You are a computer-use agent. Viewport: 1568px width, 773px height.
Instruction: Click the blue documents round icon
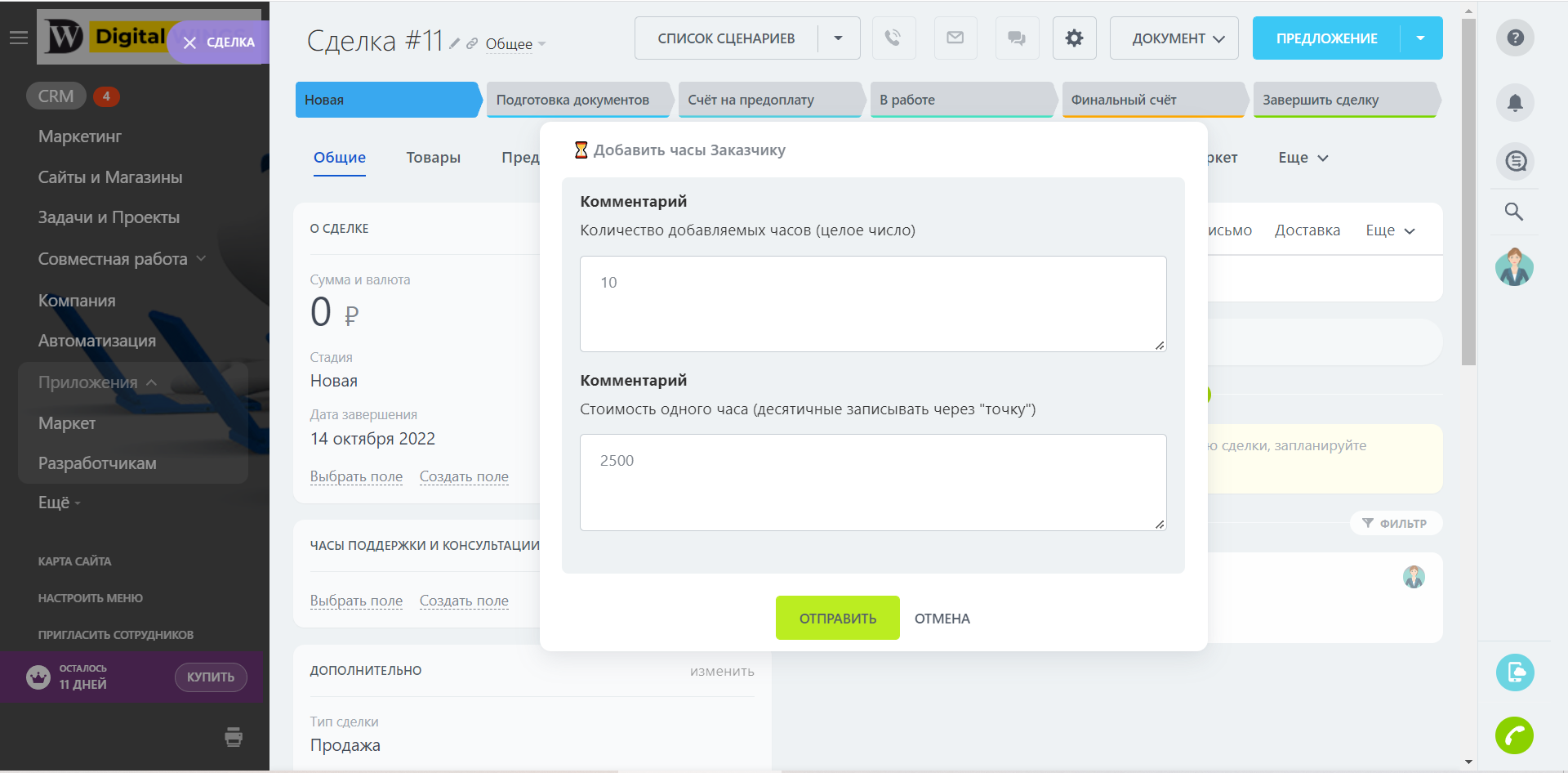coord(1515,672)
